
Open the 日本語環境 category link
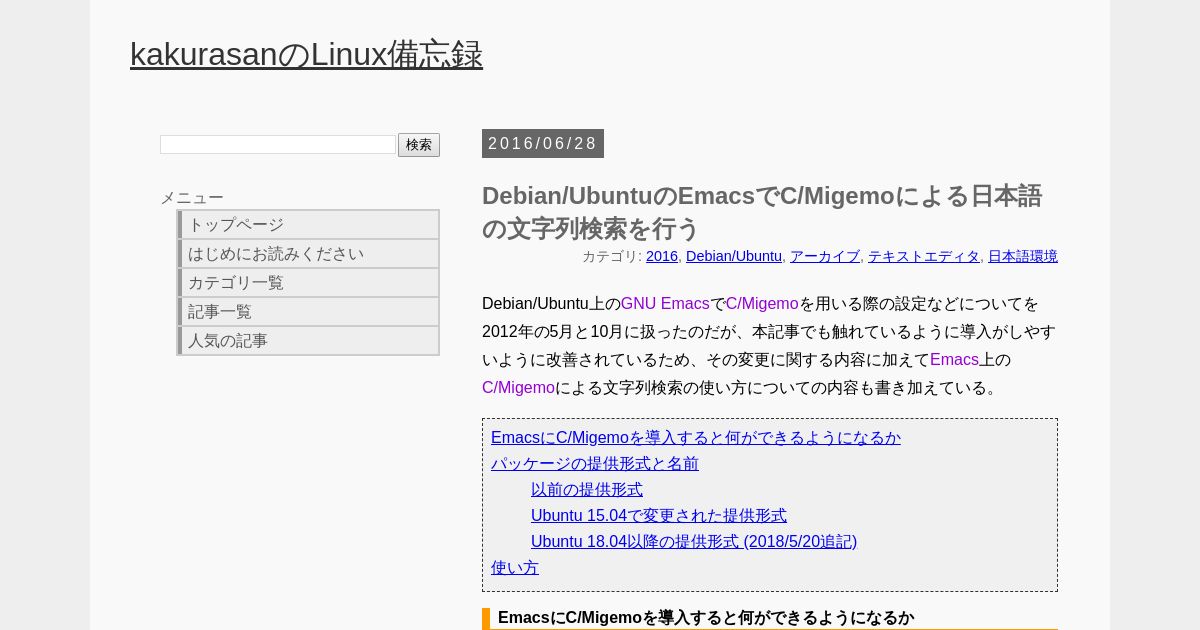(x=1023, y=256)
